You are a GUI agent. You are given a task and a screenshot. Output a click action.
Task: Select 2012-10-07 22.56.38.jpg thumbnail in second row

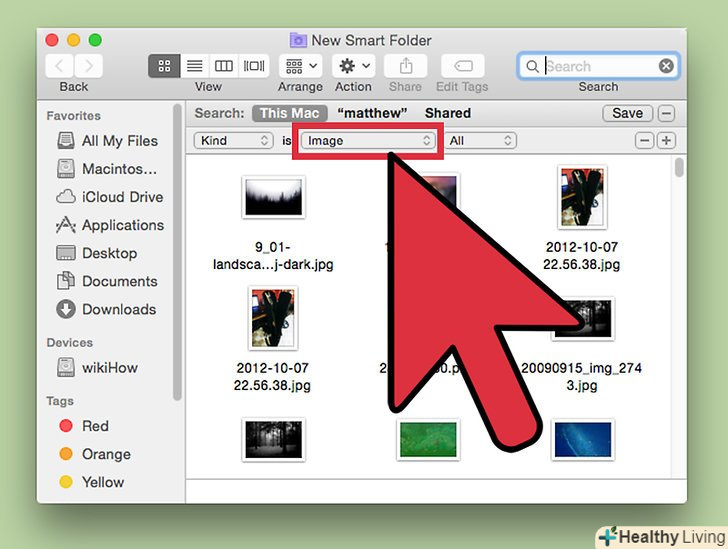[x=273, y=318]
